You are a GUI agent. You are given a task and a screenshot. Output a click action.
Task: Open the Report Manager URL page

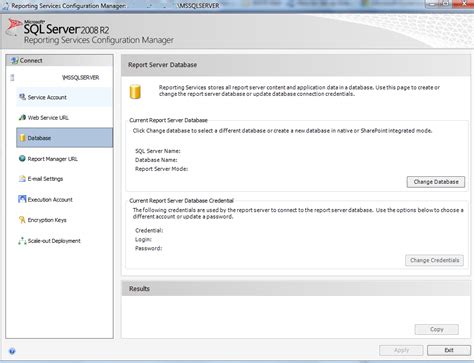pos(64,159)
